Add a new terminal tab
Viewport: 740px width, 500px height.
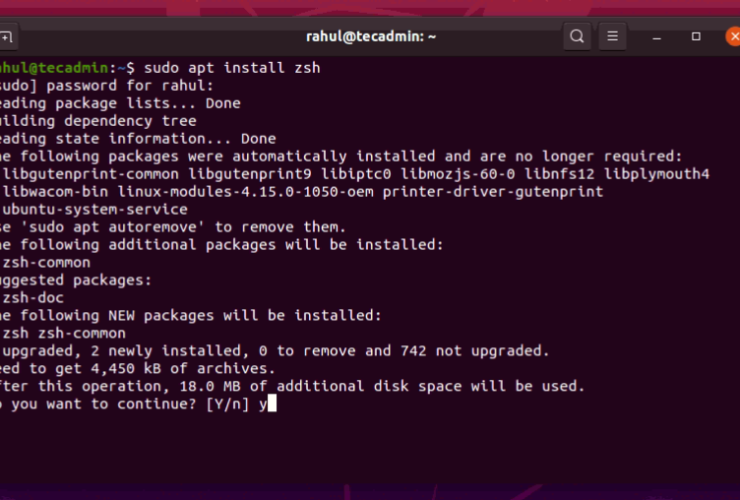5,37
